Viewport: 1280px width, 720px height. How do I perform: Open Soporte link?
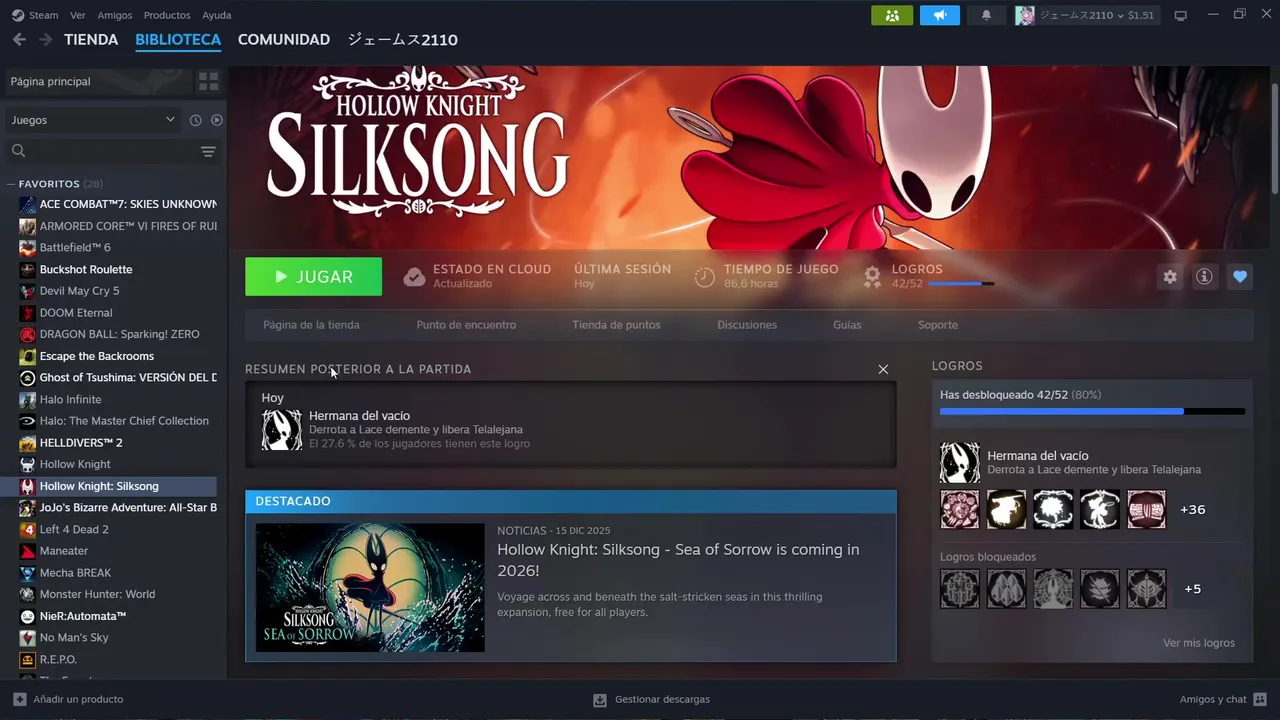click(938, 325)
